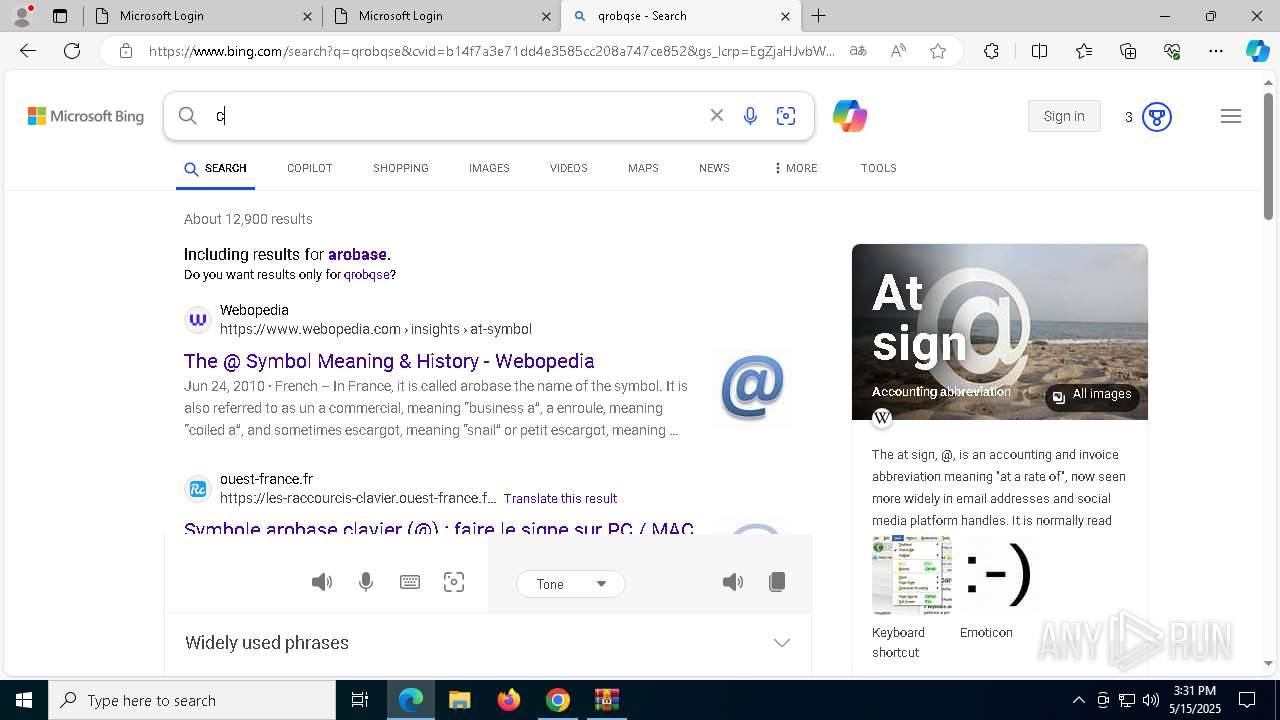Click the Read aloud icon
Image resolution: width=1280 pixels, height=720 pixels.
tap(898, 51)
